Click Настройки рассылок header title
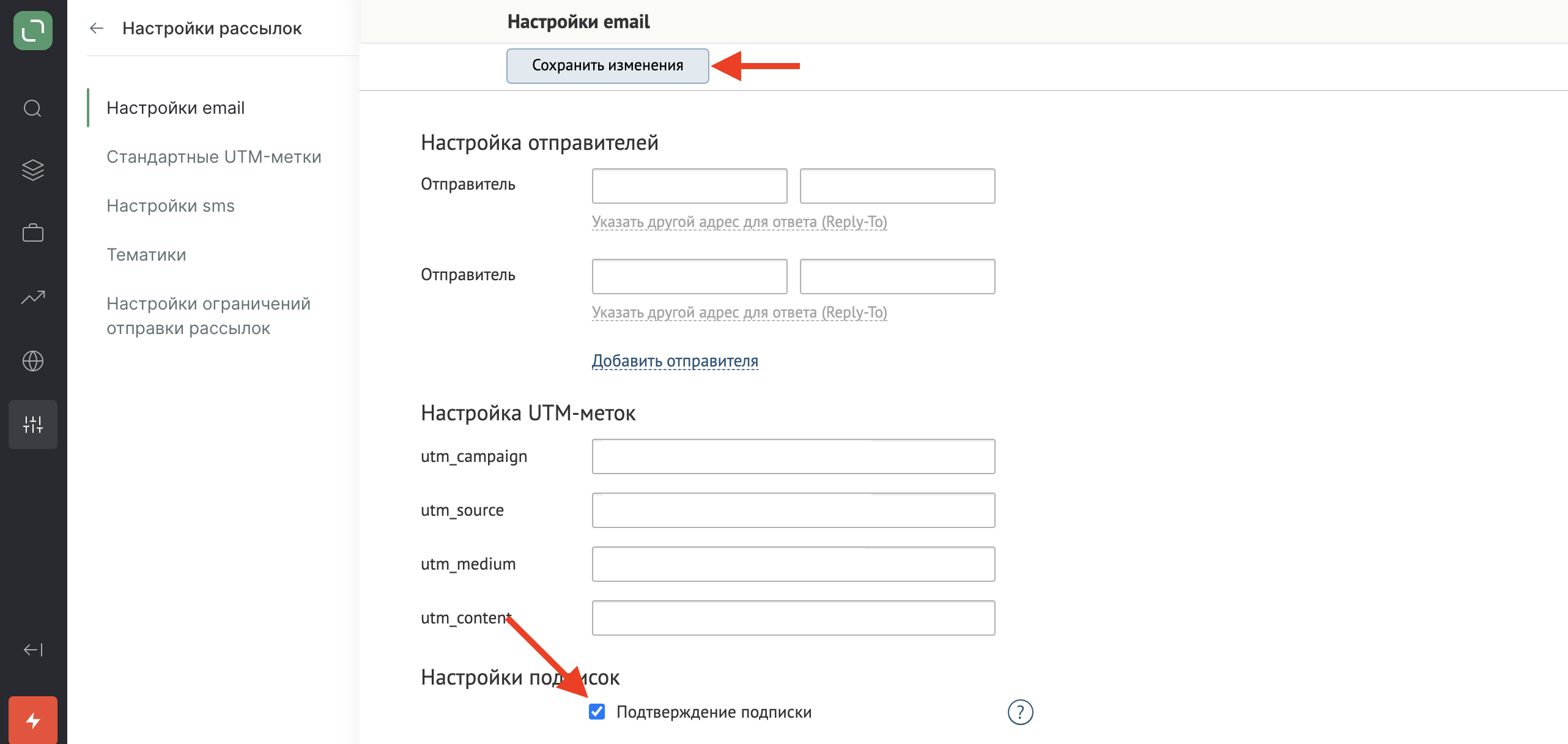This screenshot has height=744, width=1568. 212,28
